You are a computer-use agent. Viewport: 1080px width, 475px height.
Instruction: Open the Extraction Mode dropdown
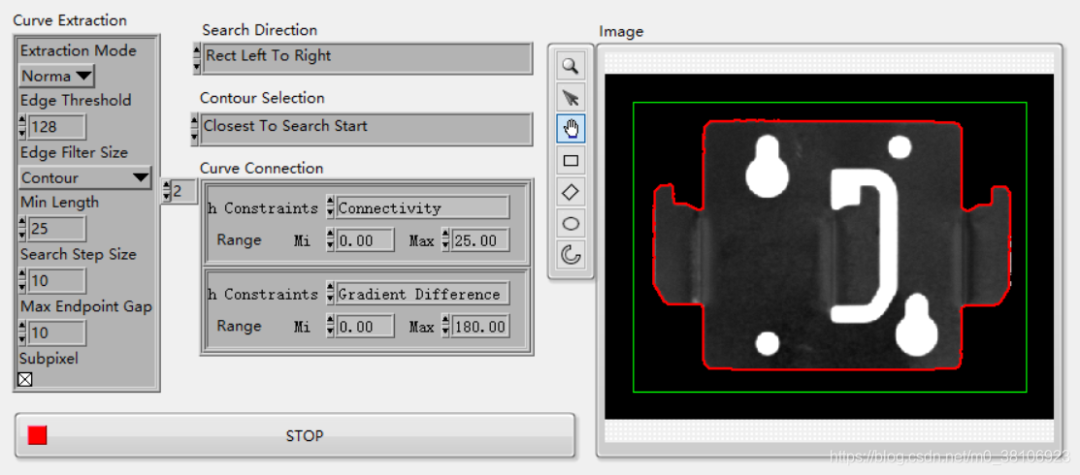pos(56,76)
